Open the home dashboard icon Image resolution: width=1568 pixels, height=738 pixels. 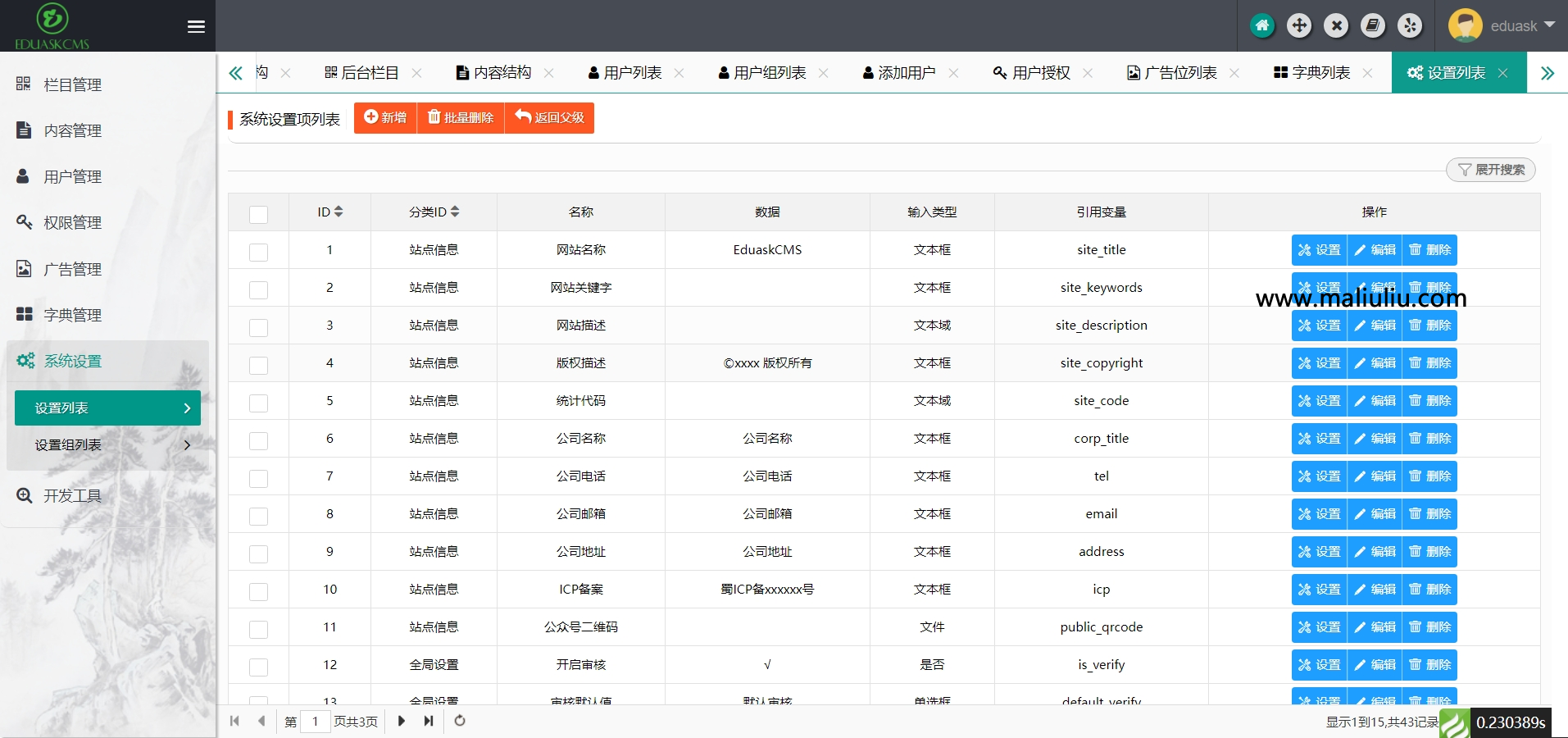[1262, 25]
